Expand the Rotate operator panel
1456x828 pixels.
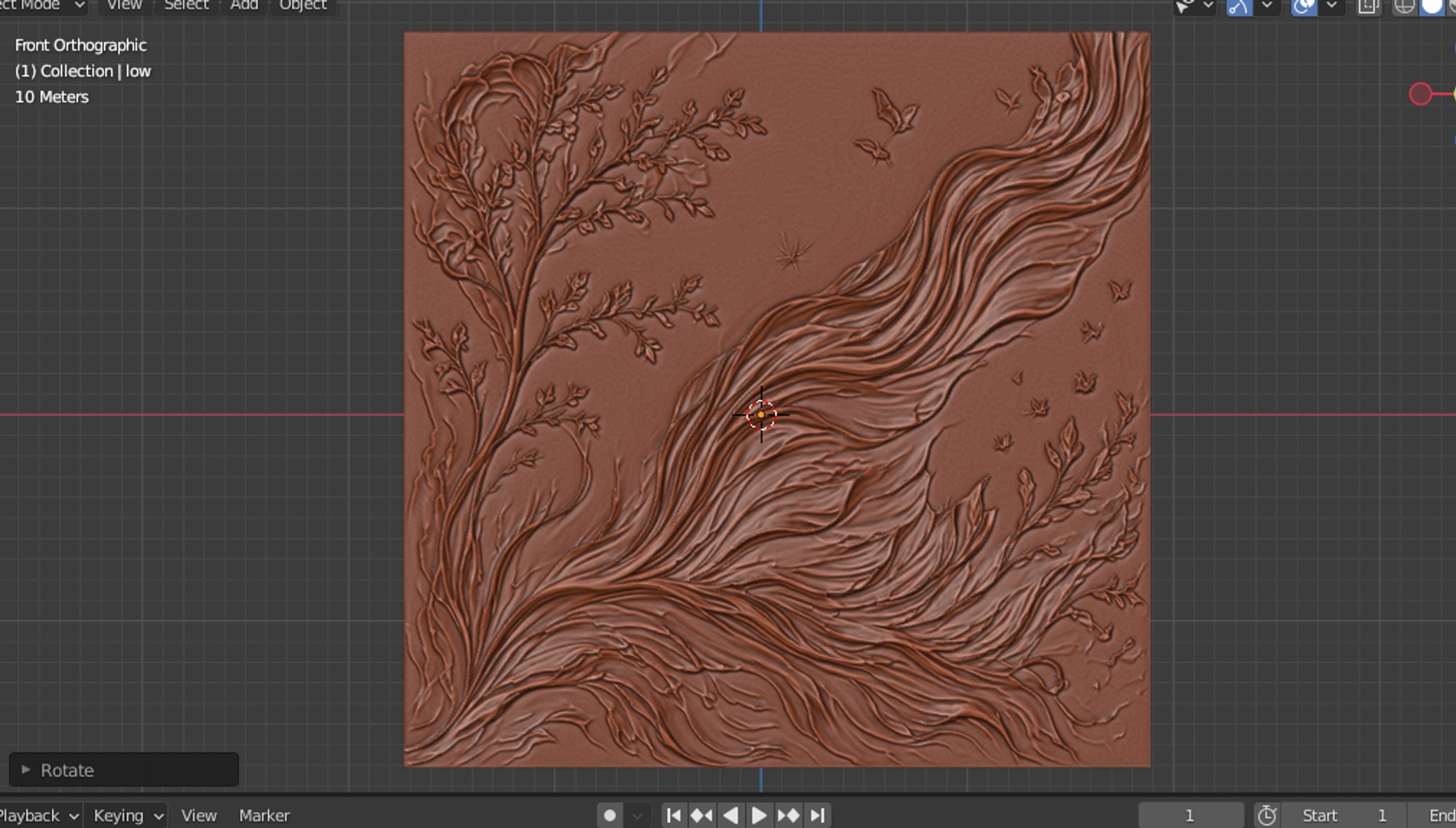pyautogui.click(x=123, y=770)
